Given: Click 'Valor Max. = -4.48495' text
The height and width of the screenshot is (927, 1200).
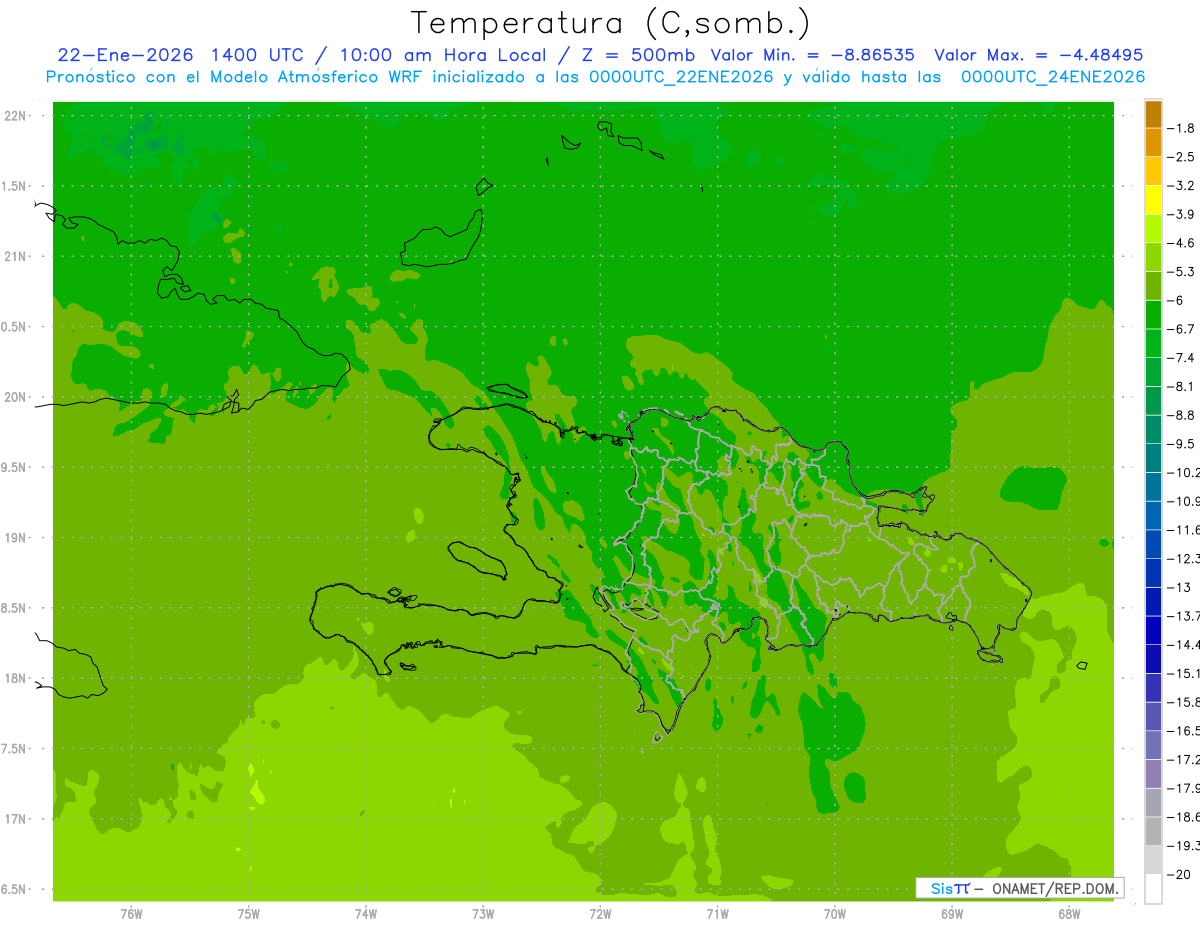Looking at the screenshot, I should coord(1038,55).
